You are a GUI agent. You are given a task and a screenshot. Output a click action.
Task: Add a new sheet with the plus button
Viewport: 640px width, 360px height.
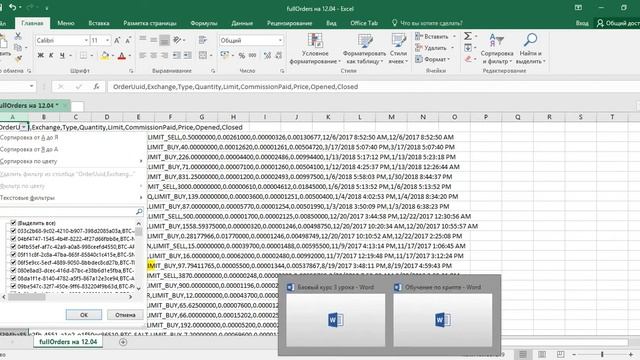tap(123, 342)
